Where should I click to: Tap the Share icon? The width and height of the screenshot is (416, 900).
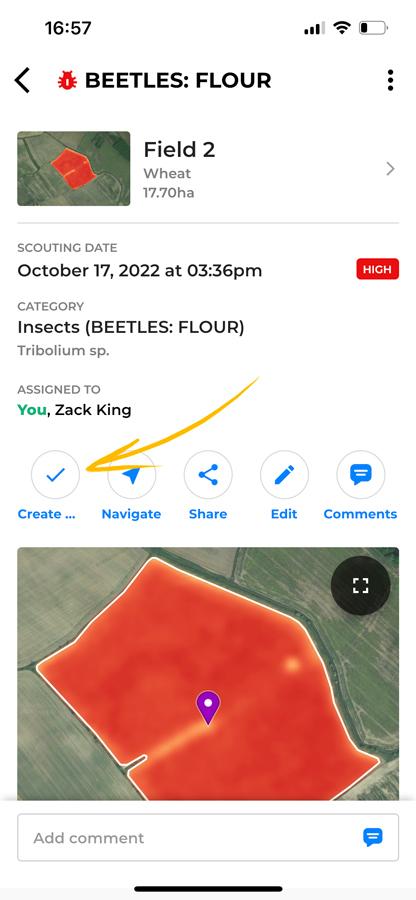(208, 475)
